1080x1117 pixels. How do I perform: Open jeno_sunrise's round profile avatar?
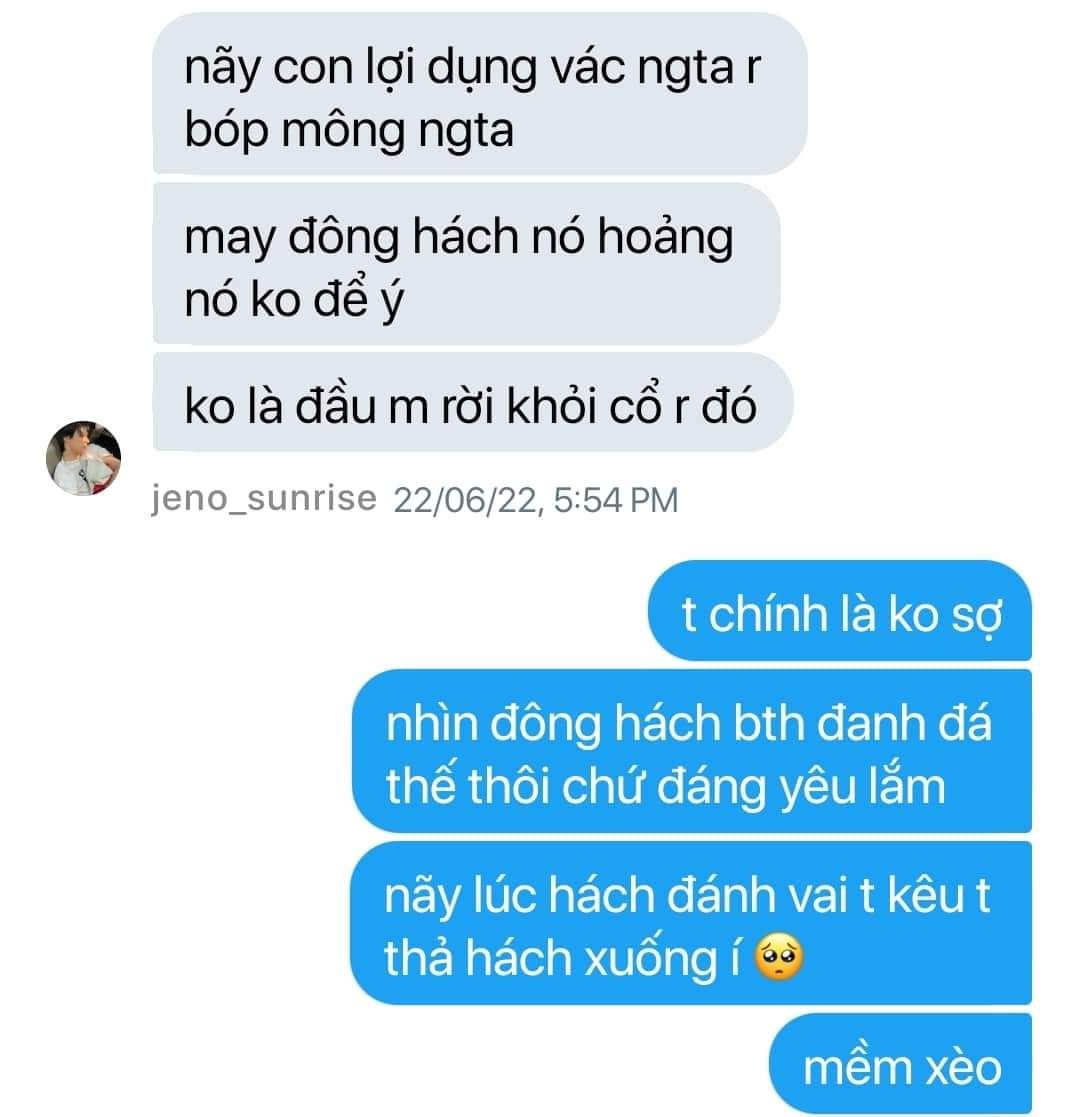[83, 458]
